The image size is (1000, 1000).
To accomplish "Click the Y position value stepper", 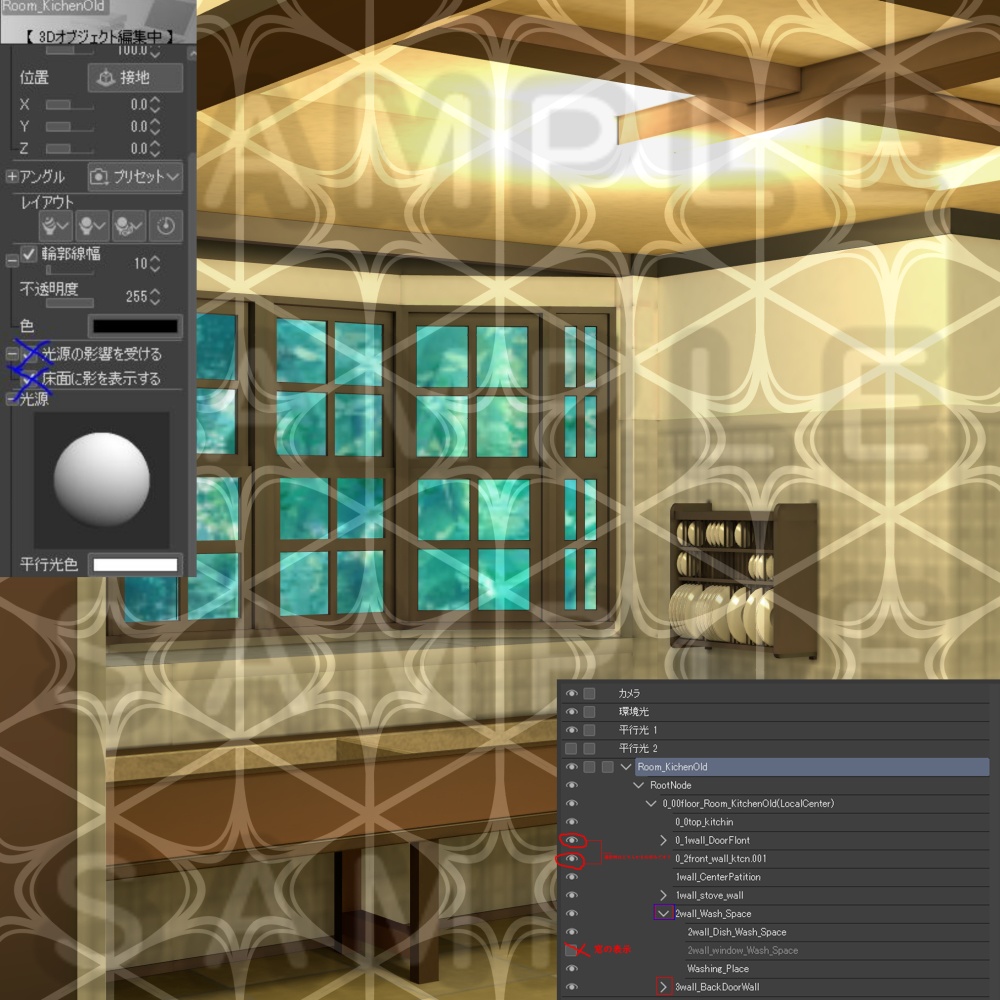I will click(x=154, y=127).
